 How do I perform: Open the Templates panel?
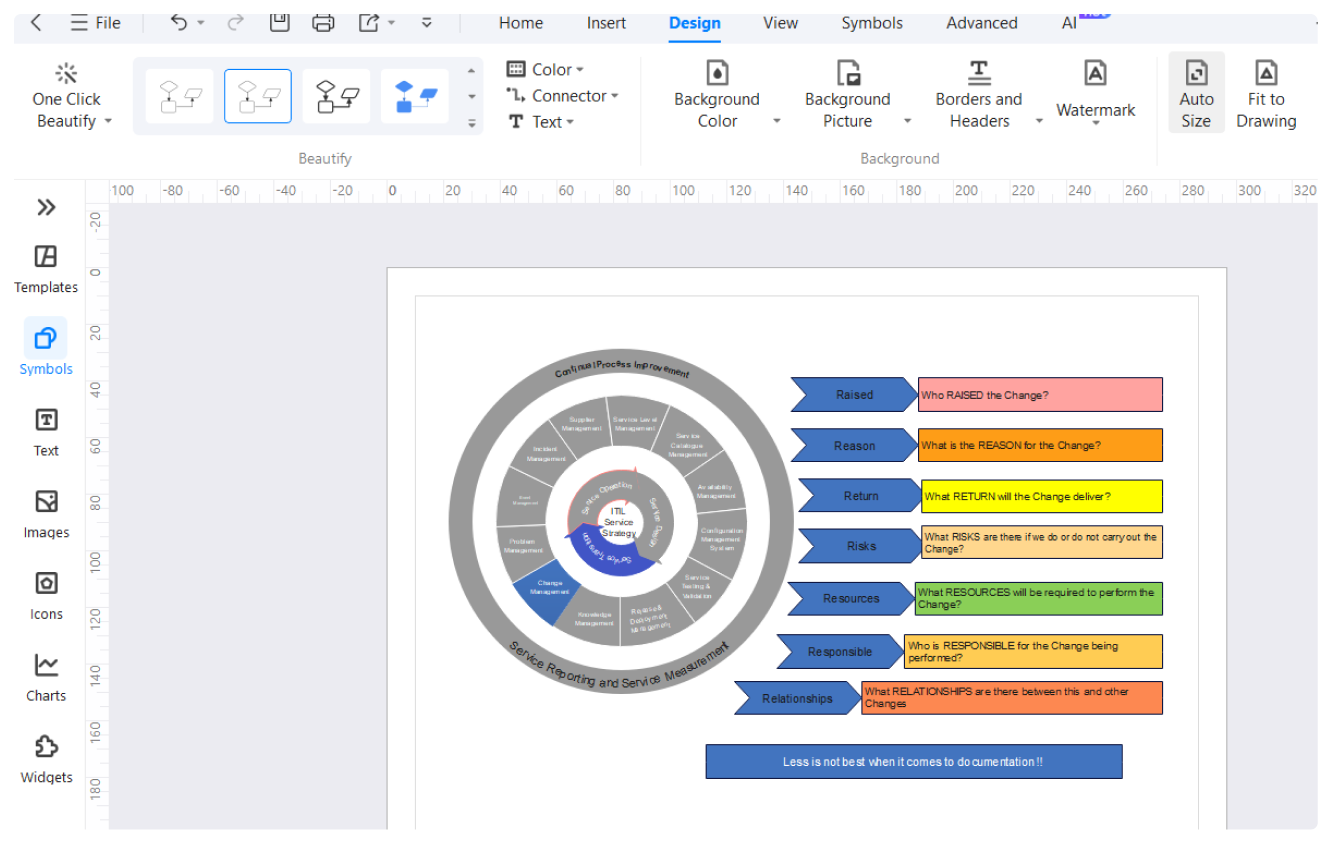coord(46,269)
